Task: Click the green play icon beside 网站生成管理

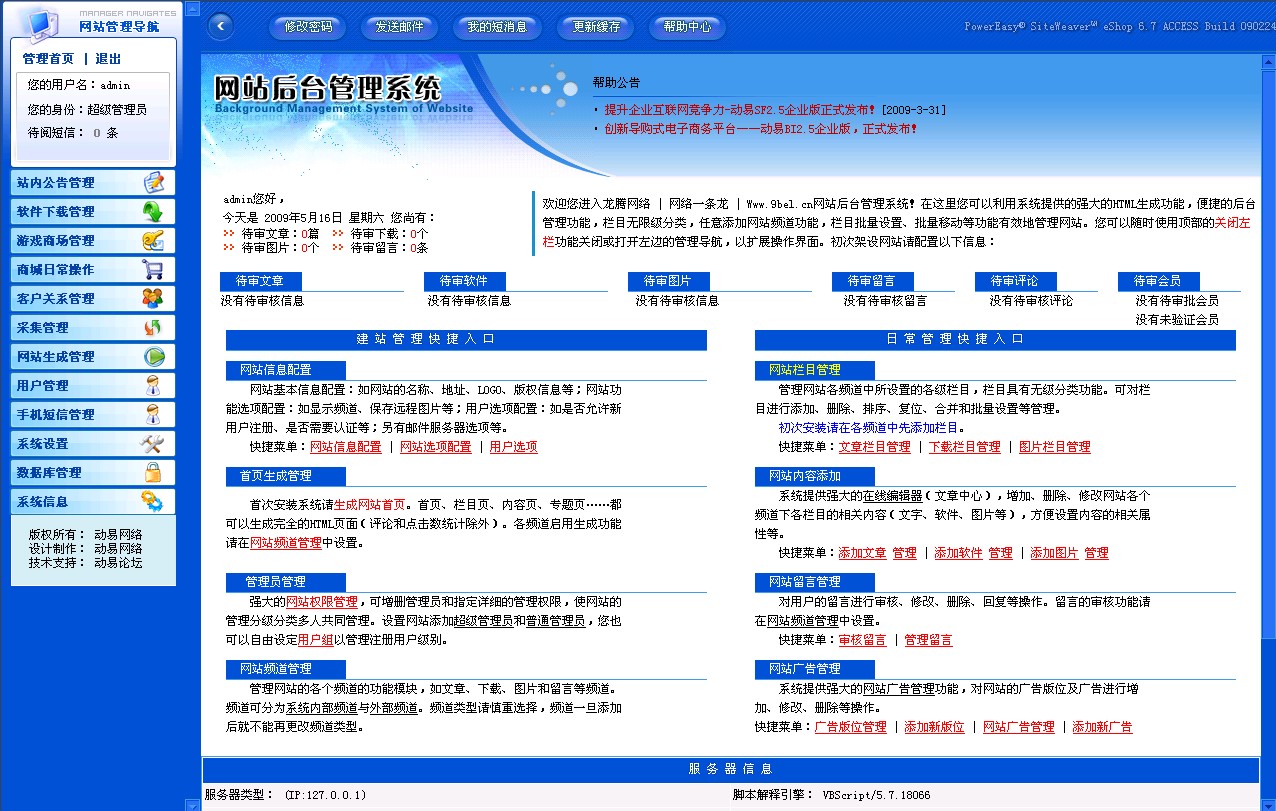Action: (x=153, y=357)
